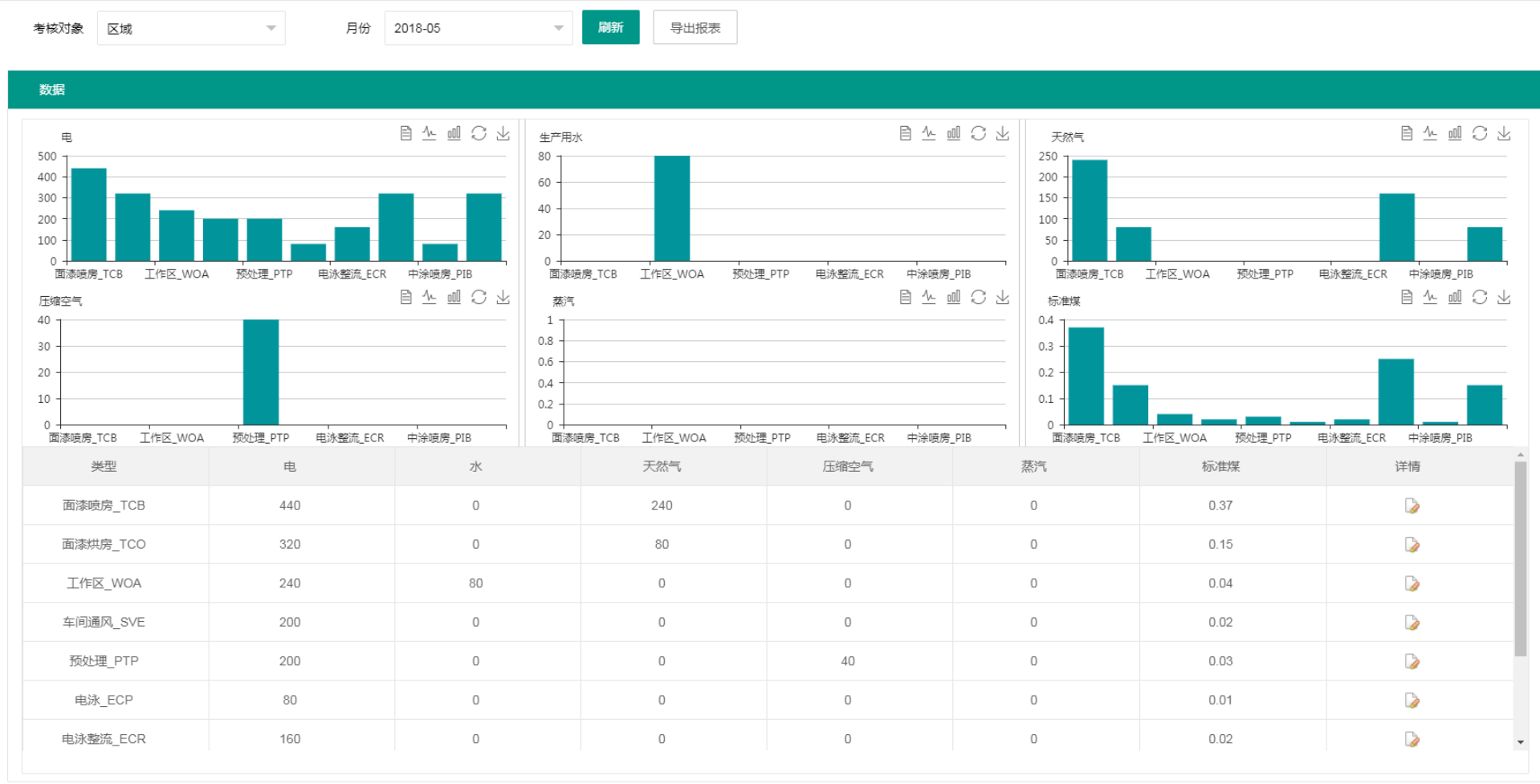Click the 刷新 button
1540x784 pixels.
(610, 27)
